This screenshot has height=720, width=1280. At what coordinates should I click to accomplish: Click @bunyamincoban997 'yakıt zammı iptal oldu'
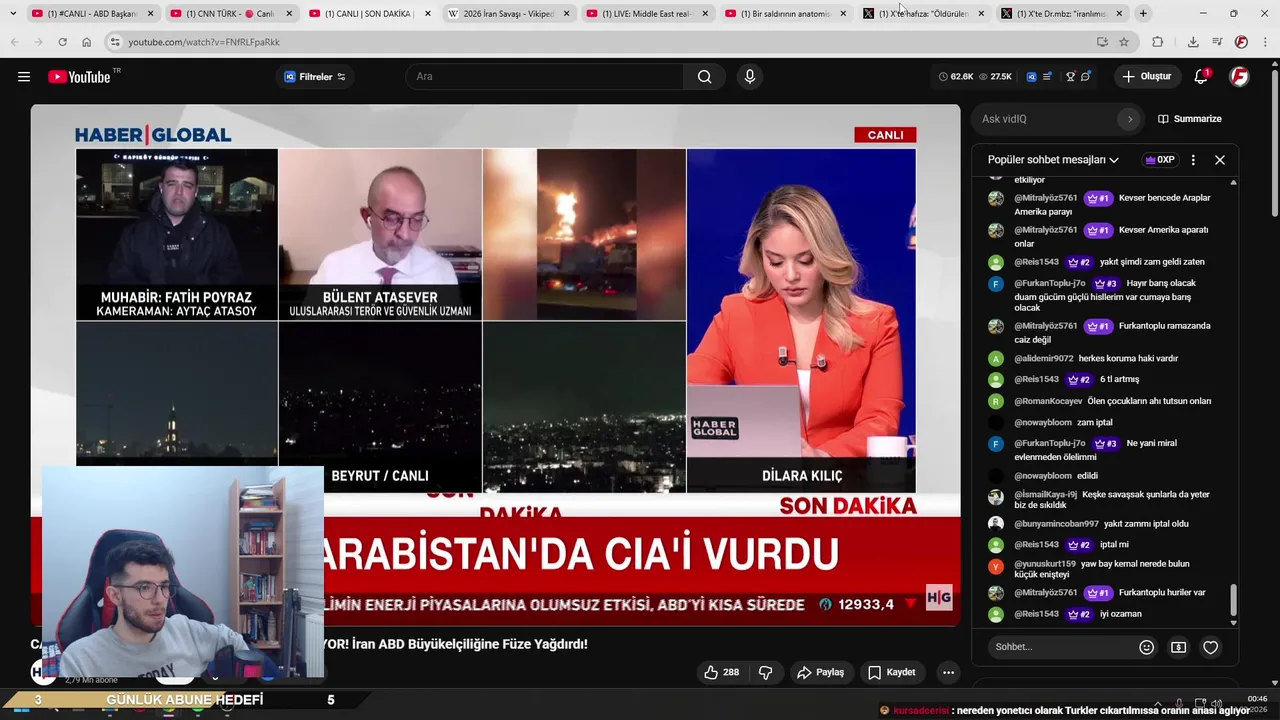click(1104, 523)
